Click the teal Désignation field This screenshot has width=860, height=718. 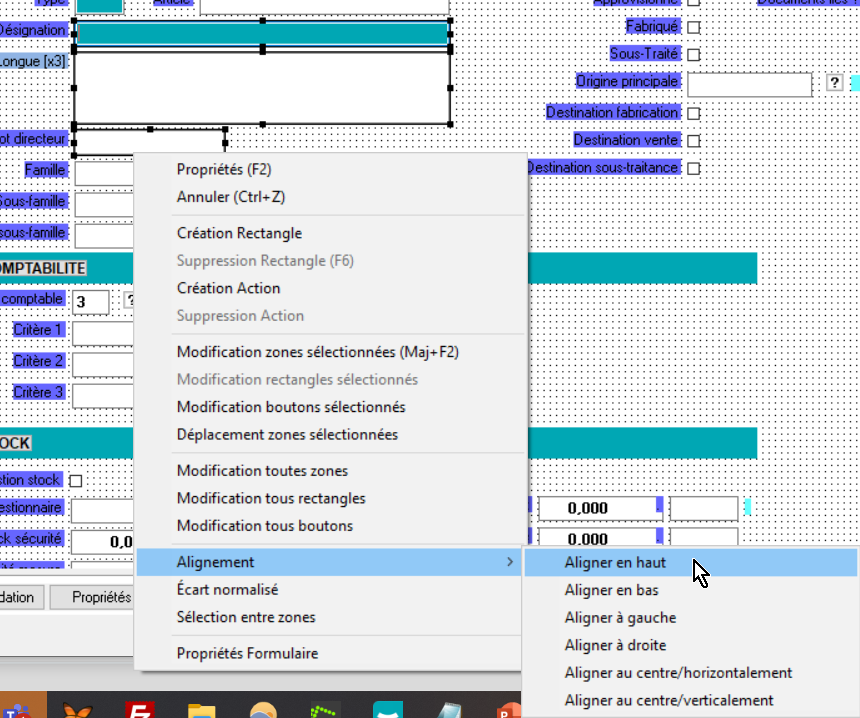click(262, 34)
